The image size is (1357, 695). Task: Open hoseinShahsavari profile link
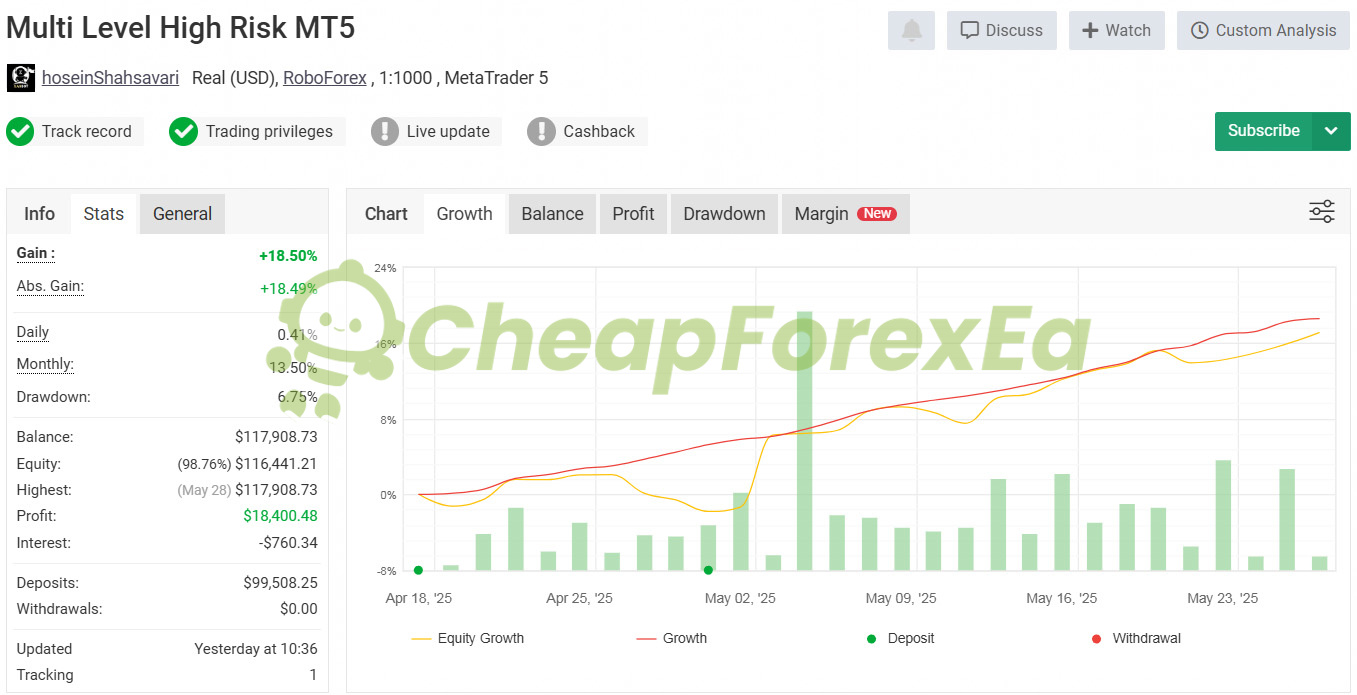click(110, 78)
